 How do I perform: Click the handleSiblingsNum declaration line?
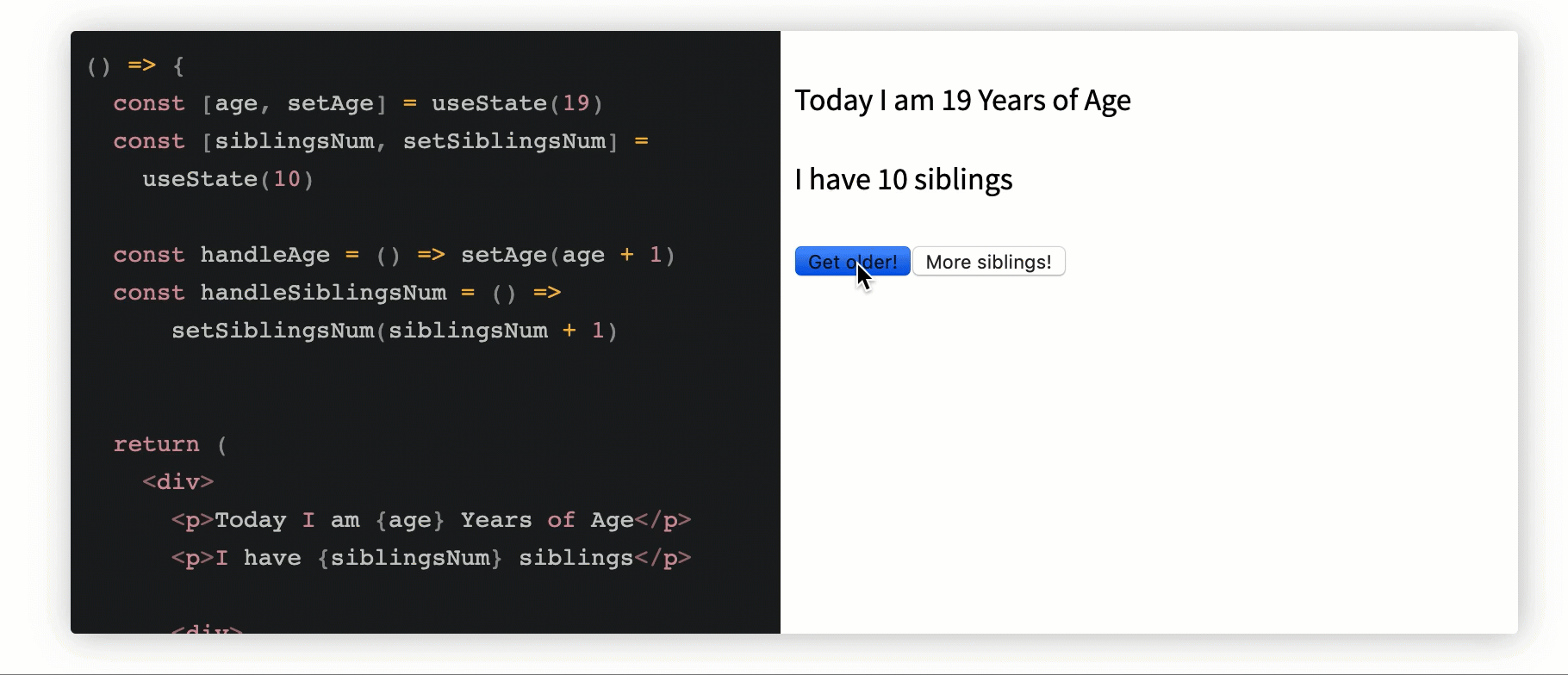[337, 293]
